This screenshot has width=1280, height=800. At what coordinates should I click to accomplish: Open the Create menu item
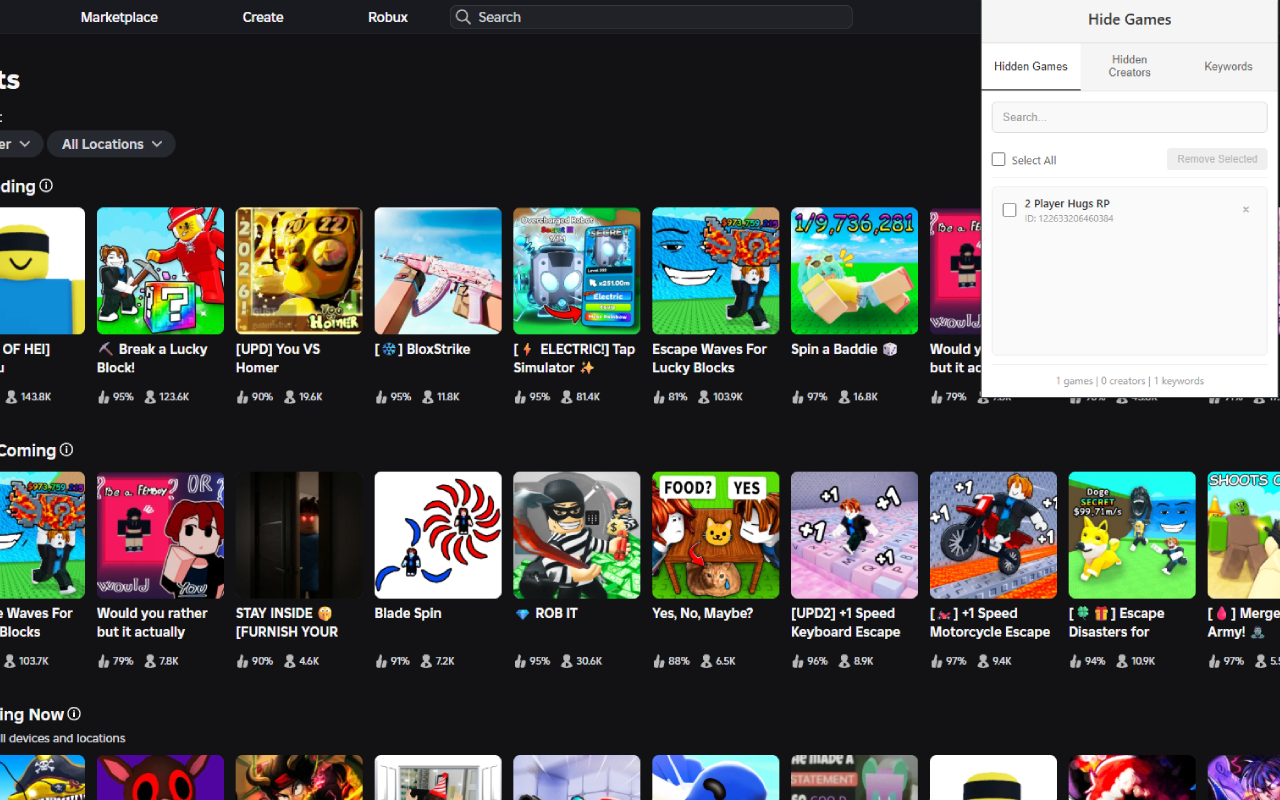tap(263, 17)
